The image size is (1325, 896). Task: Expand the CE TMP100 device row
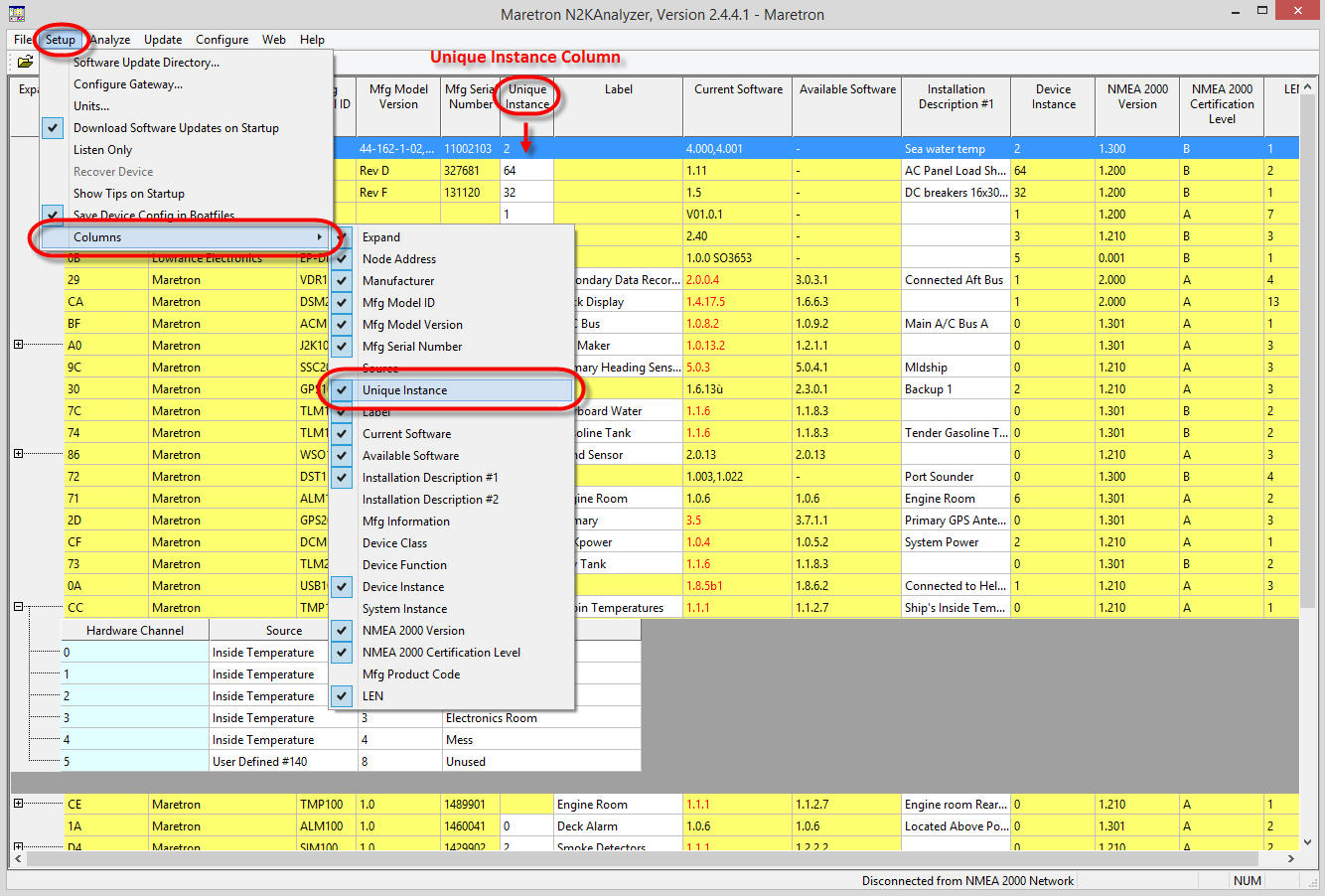tap(18, 804)
